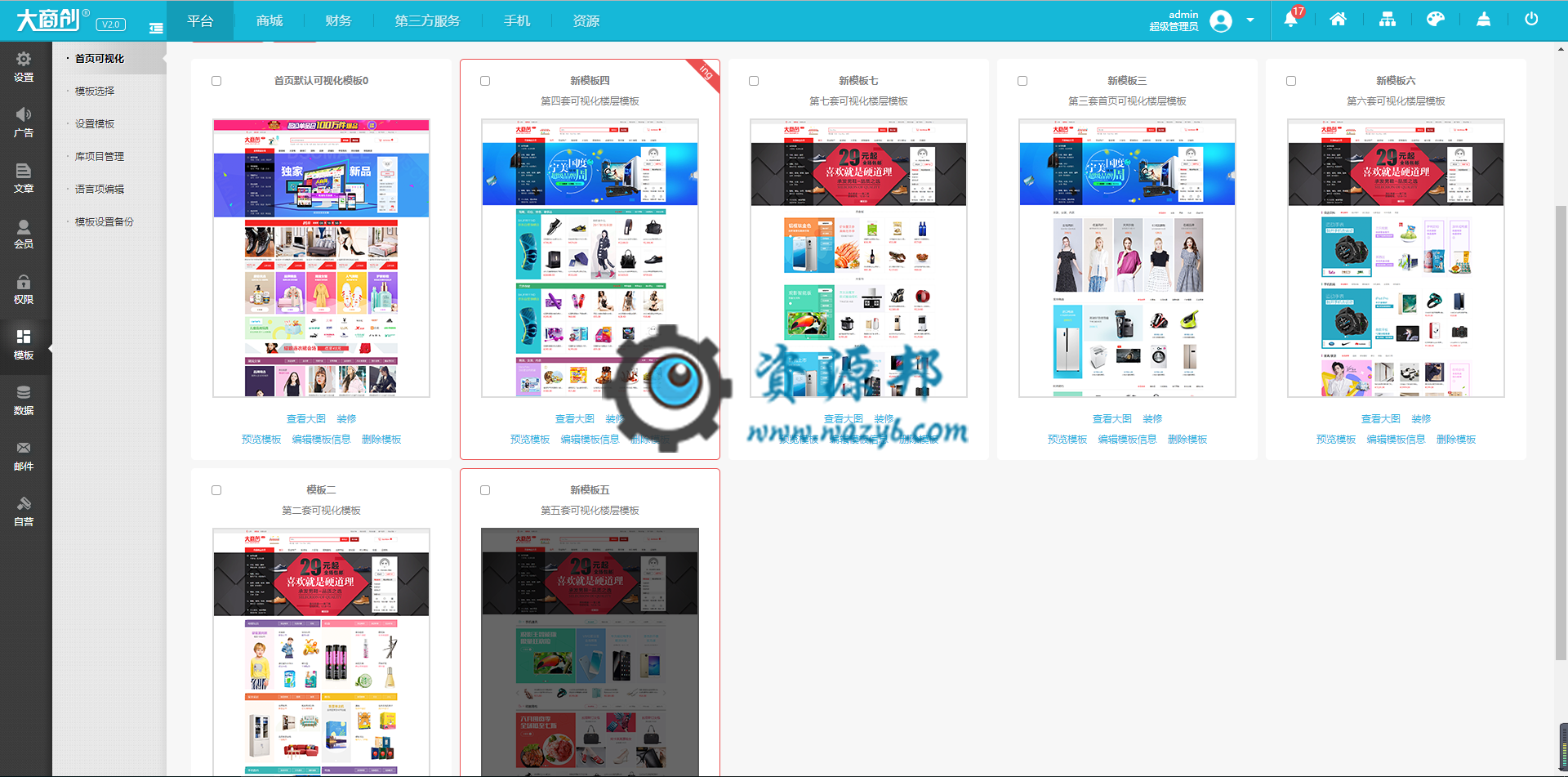
Task: Open the theme palette icon
Action: tap(1435, 20)
